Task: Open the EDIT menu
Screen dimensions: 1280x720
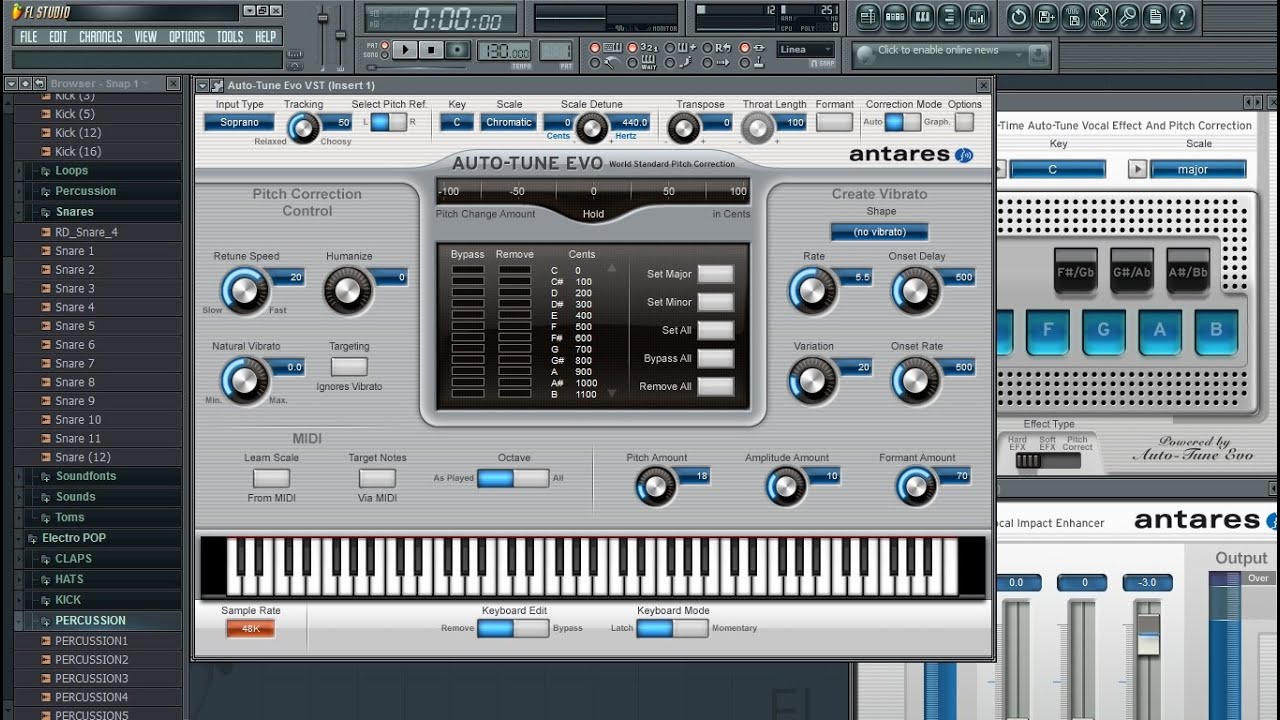Action: pos(58,37)
